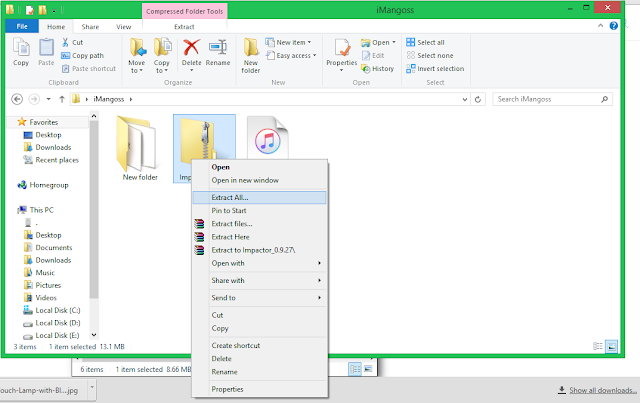Image resolution: width=640 pixels, height=403 pixels.
Task: Choose Extract Here in context menu
Action: (x=260, y=237)
